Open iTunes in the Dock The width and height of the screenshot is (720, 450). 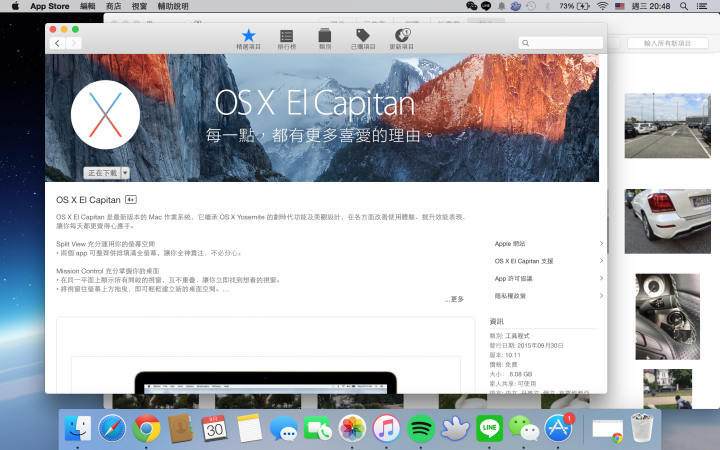tap(386, 428)
